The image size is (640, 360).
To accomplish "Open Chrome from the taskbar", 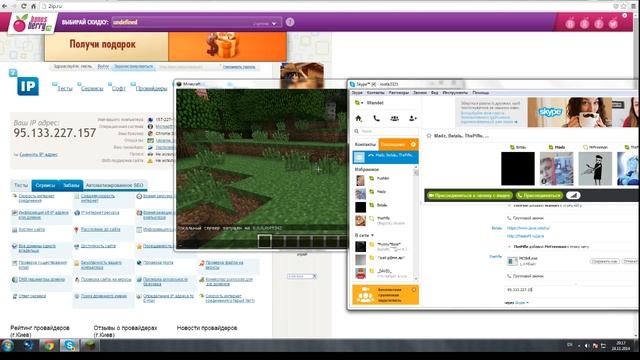I will pos(49,346).
